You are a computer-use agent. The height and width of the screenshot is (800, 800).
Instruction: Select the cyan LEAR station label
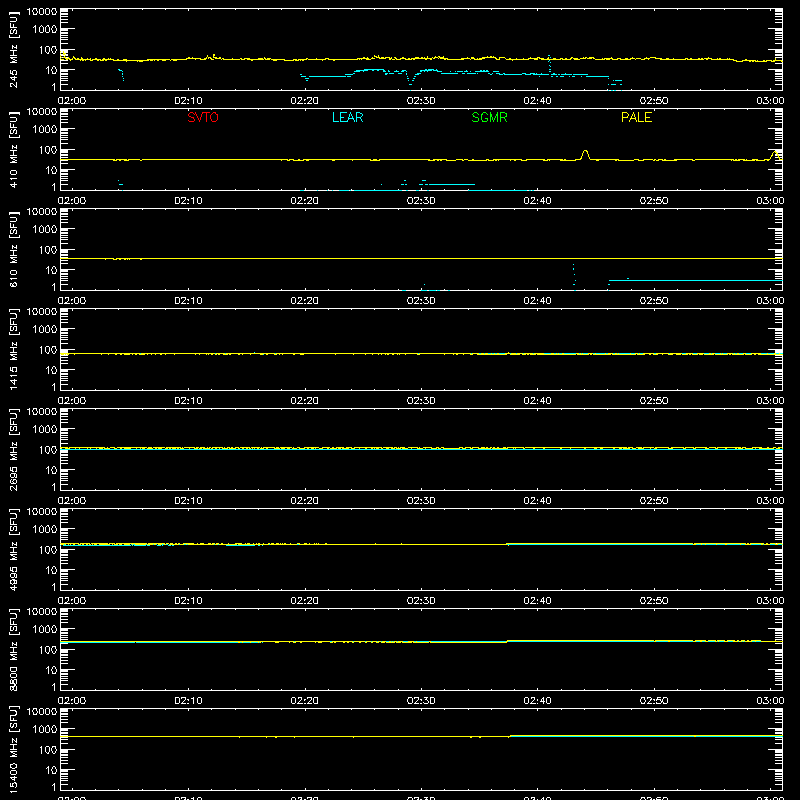[347, 117]
